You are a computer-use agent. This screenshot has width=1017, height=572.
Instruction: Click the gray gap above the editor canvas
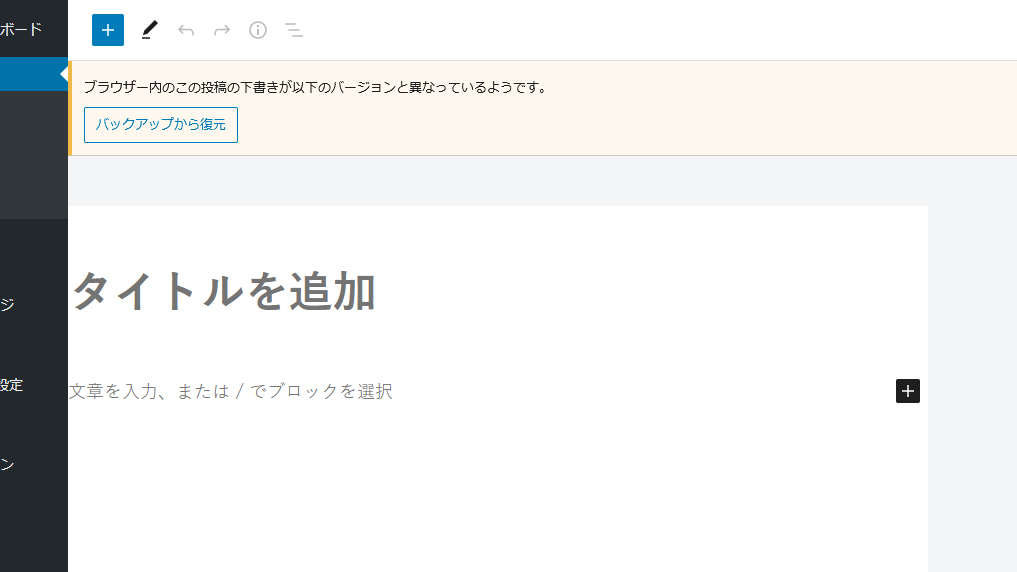498,181
